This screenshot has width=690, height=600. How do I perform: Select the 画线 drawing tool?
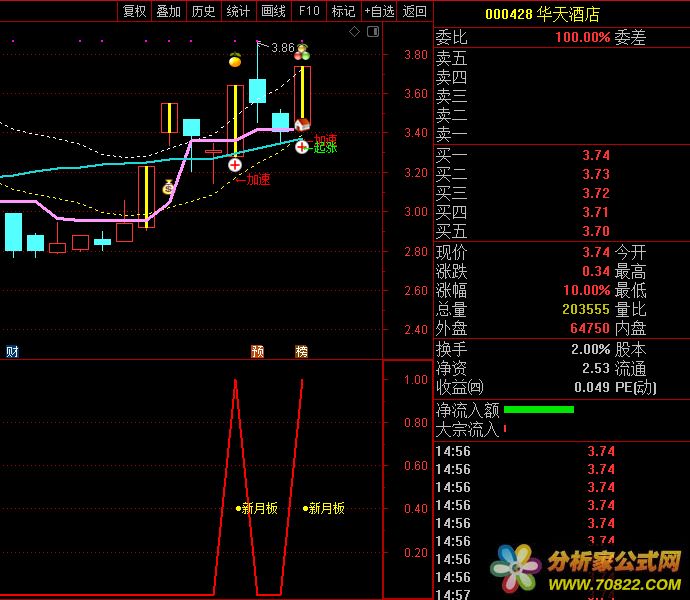pos(273,11)
